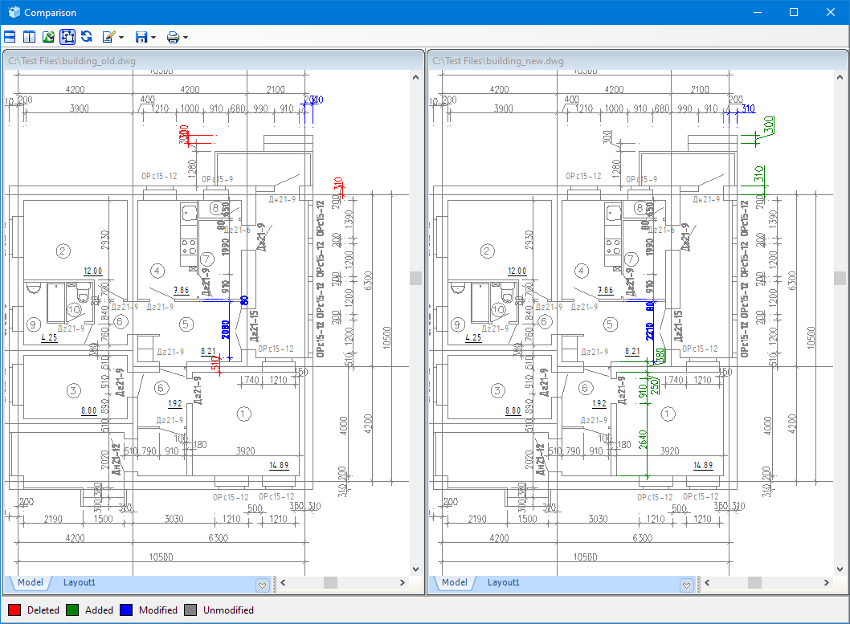
Task: Click the Added legend label
Action: click(99, 610)
